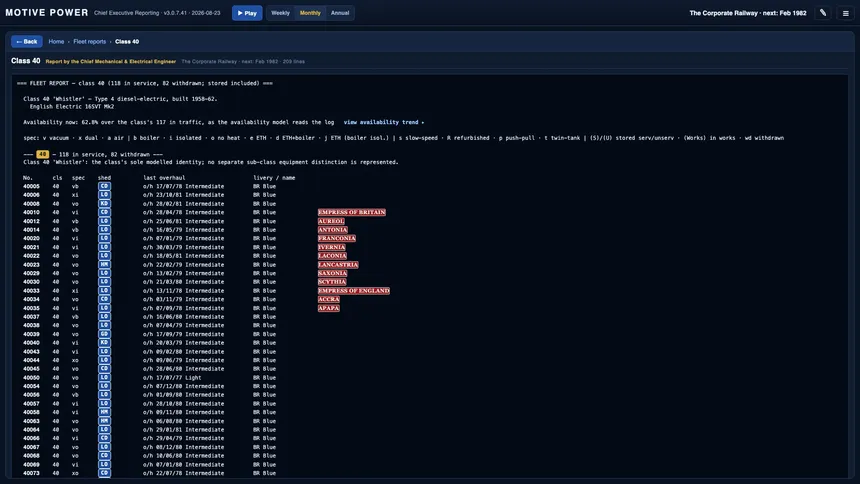The image size is (860, 484).
Task: Expand the view availability trend link
Action: (383, 122)
